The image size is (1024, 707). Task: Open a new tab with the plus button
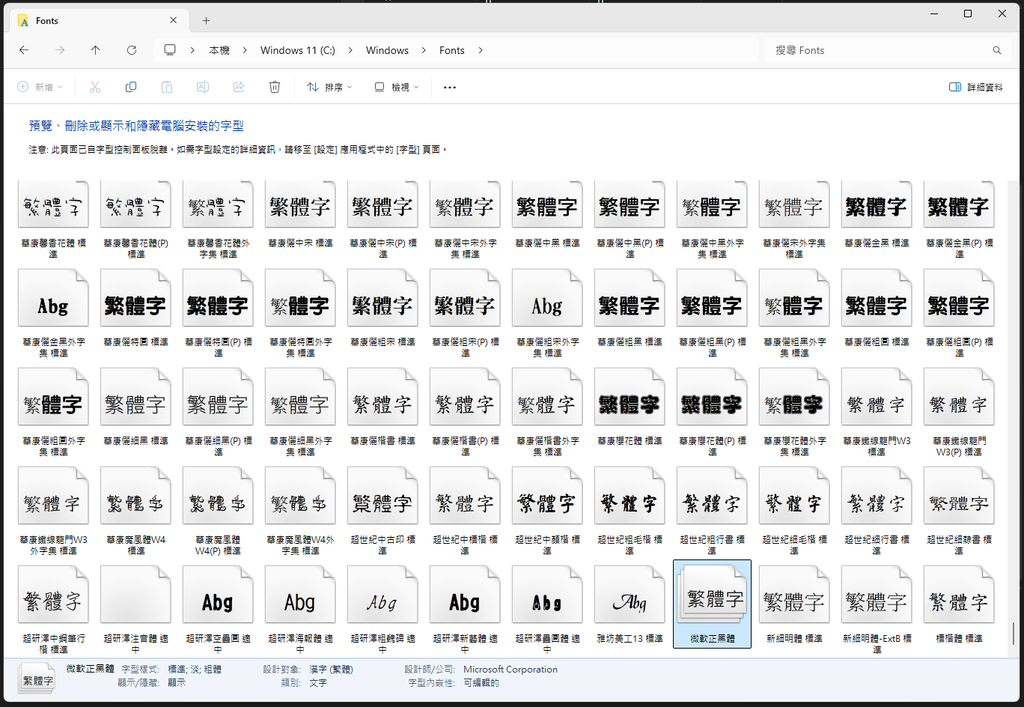point(206,19)
